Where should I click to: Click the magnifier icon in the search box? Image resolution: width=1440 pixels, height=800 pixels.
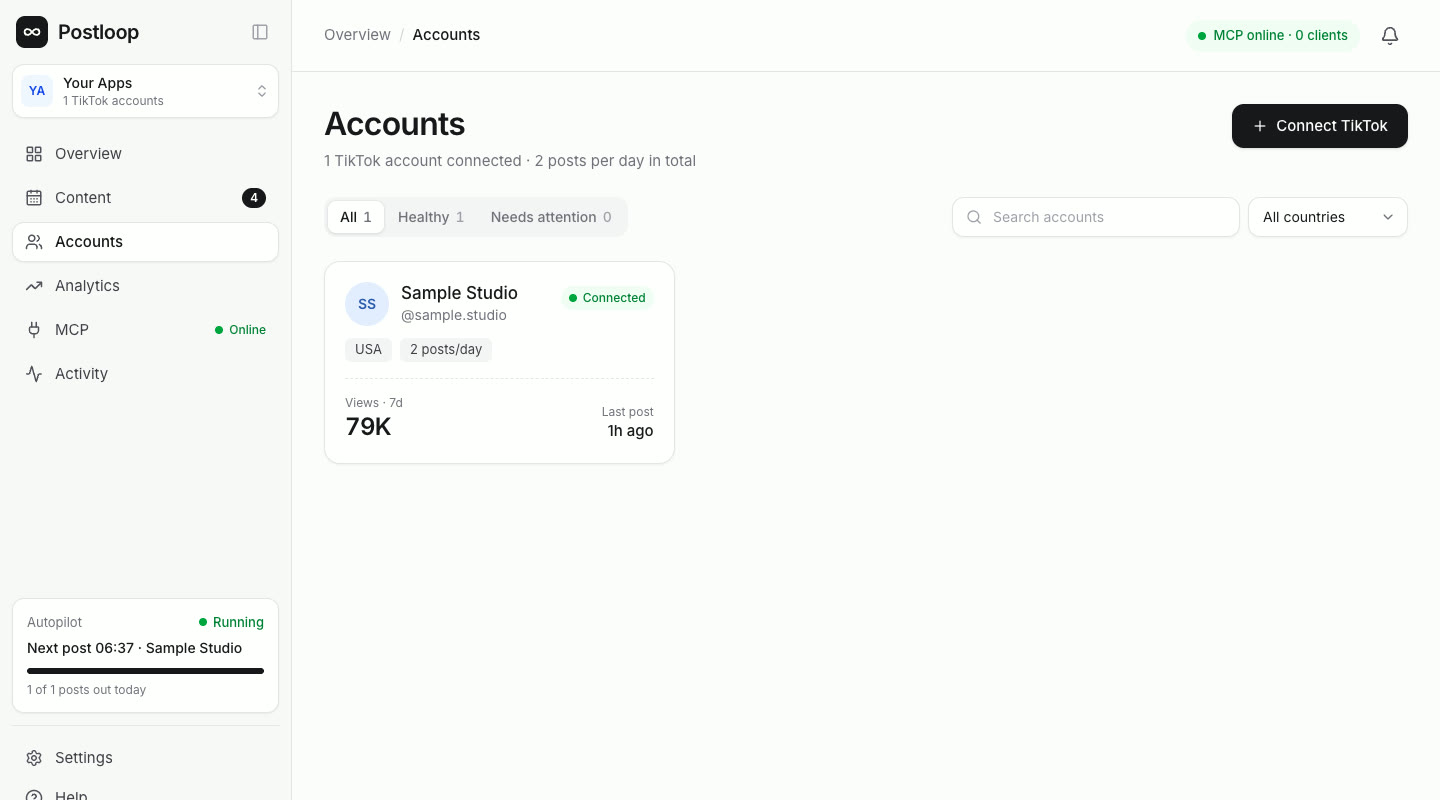[974, 217]
